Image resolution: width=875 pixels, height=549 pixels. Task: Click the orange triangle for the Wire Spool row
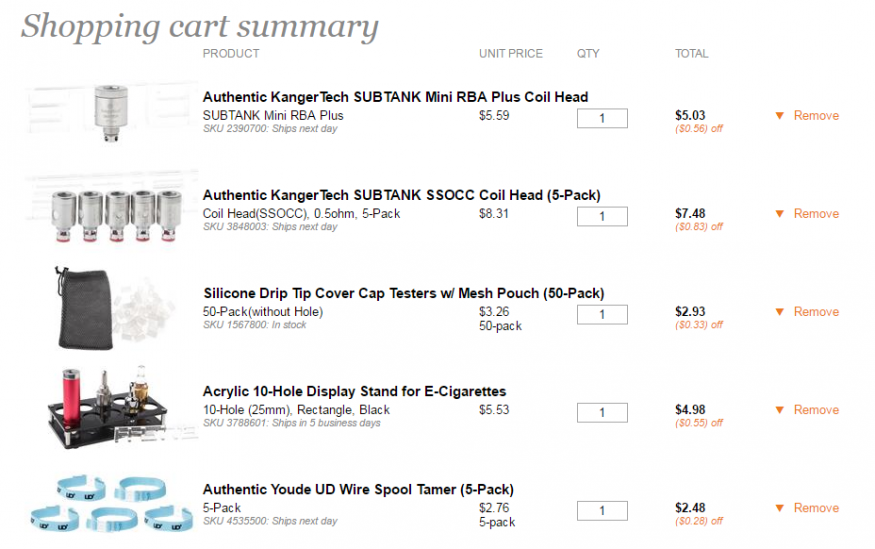point(779,508)
